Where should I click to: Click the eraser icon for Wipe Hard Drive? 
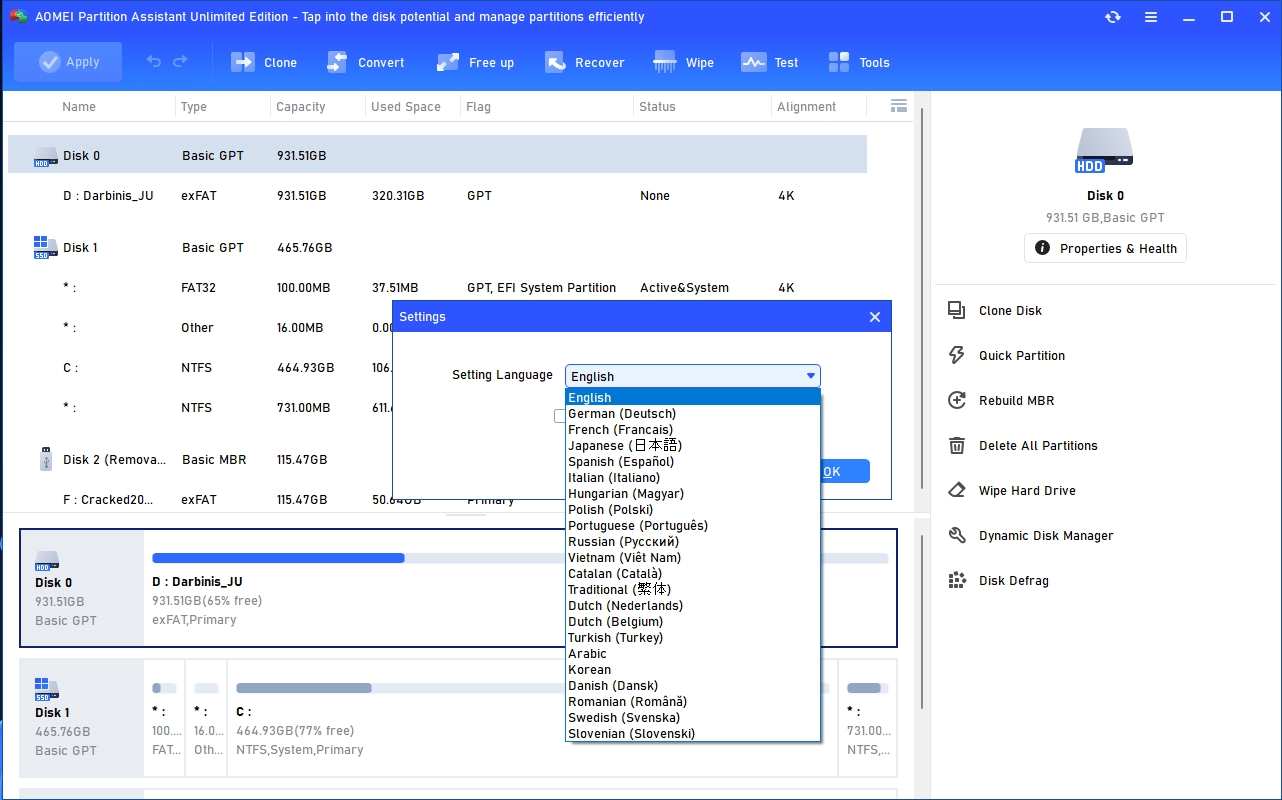tap(957, 491)
